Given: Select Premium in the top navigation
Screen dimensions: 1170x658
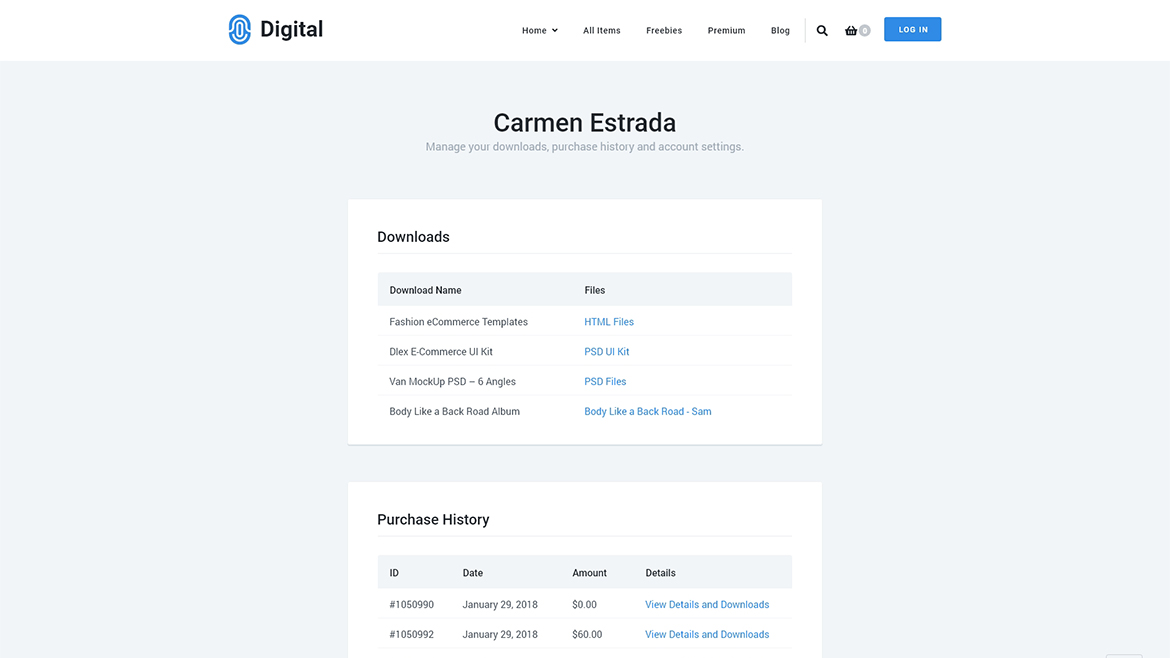Looking at the screenshot, I should click(x=726, y=31).
